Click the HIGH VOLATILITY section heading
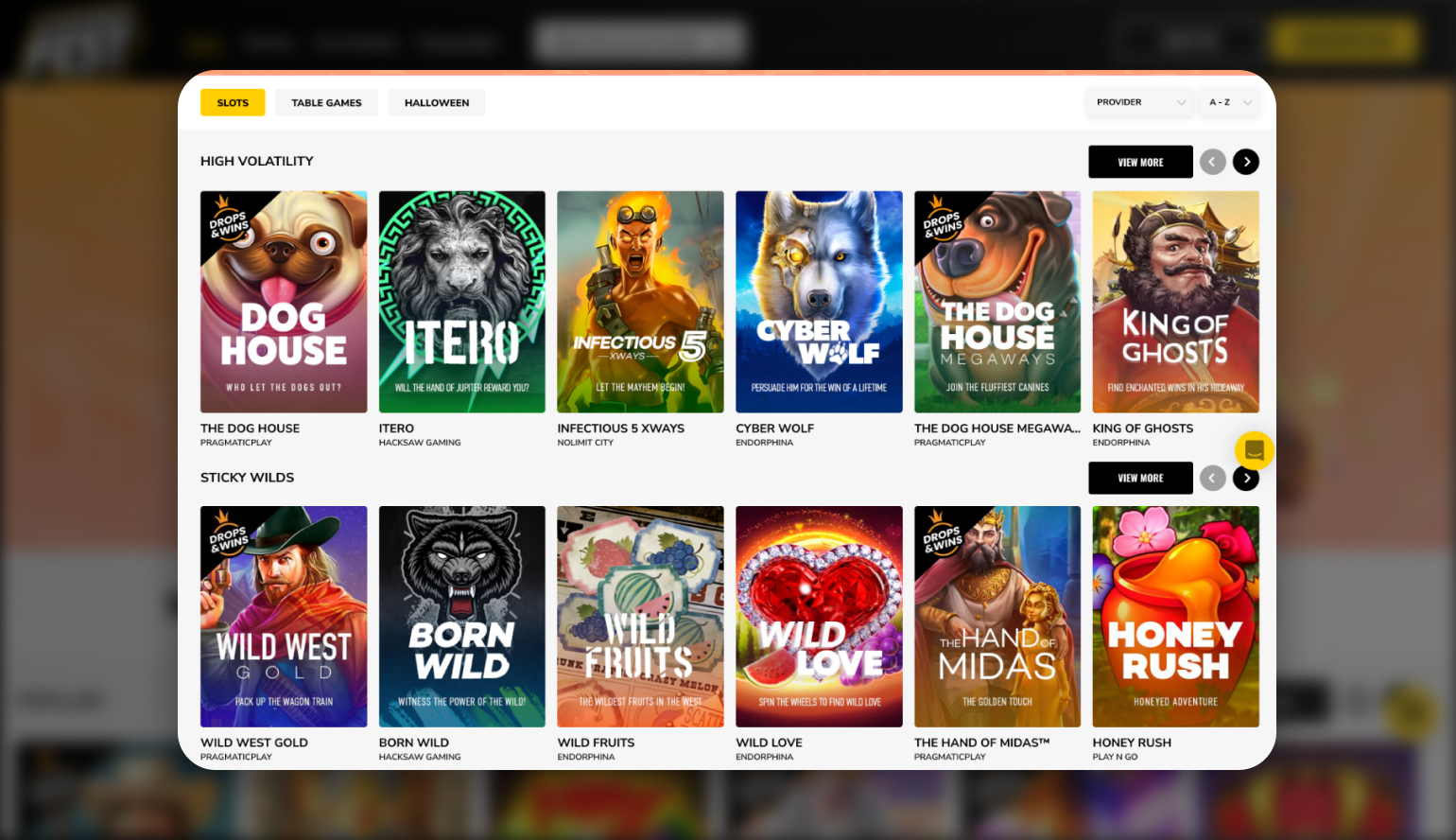1456x840 pixels. coord(256,161)
